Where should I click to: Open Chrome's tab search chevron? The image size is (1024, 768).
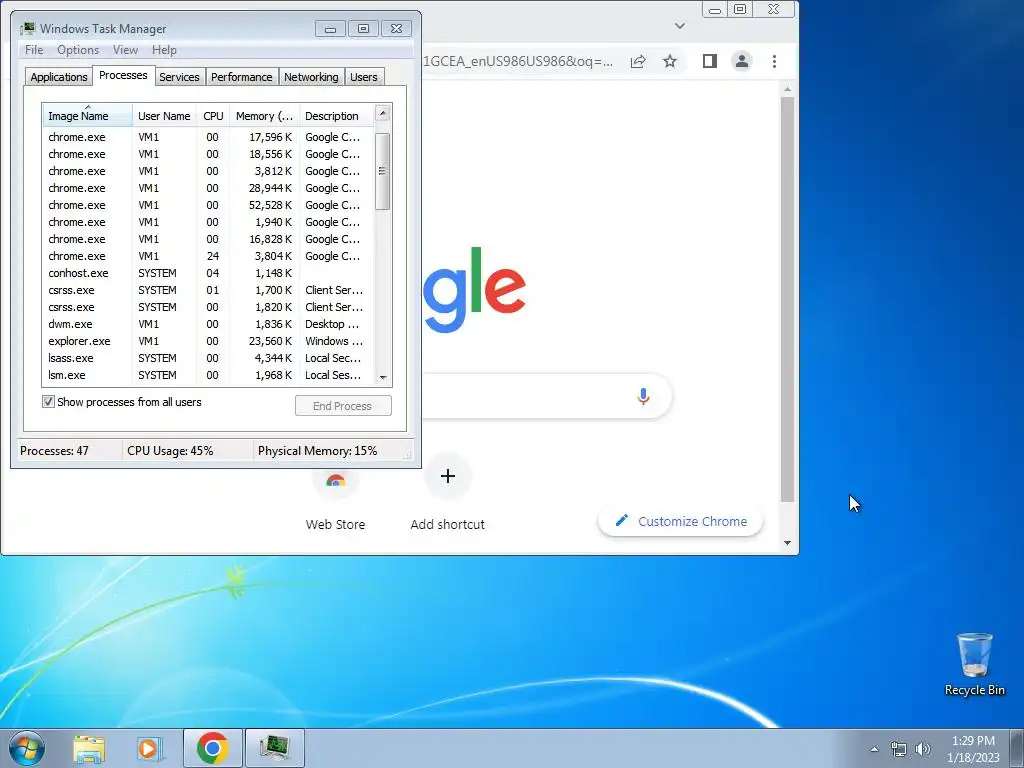point(680,26)
